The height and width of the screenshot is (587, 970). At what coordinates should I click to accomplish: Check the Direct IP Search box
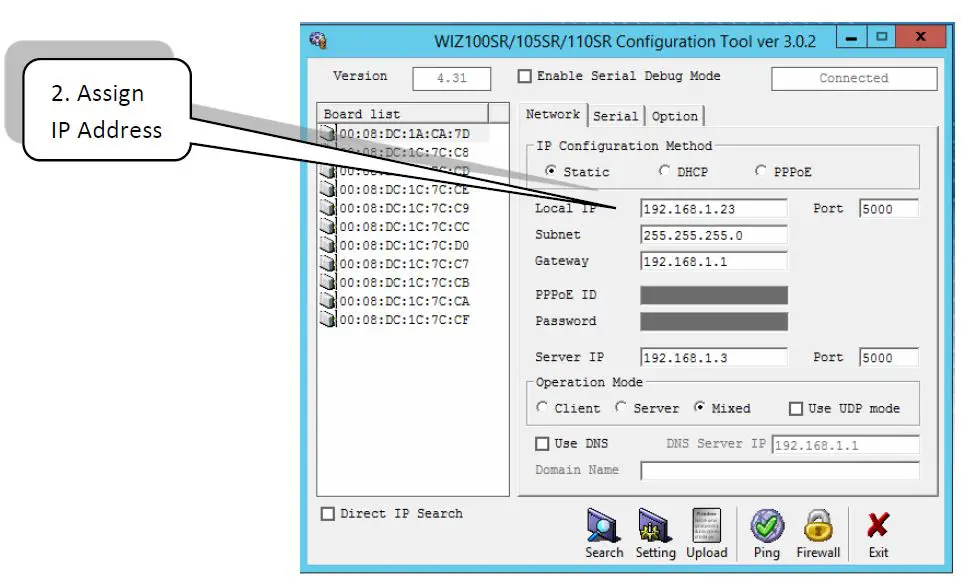328,513
